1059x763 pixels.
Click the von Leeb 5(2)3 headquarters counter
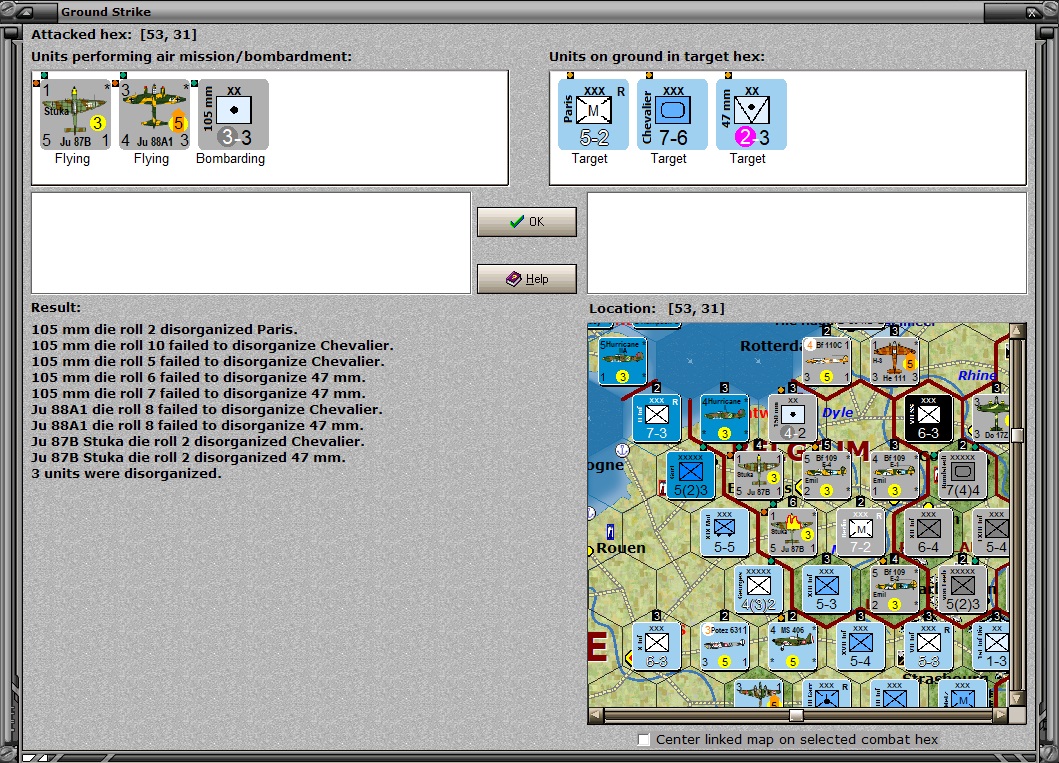[x=962, y=589]
